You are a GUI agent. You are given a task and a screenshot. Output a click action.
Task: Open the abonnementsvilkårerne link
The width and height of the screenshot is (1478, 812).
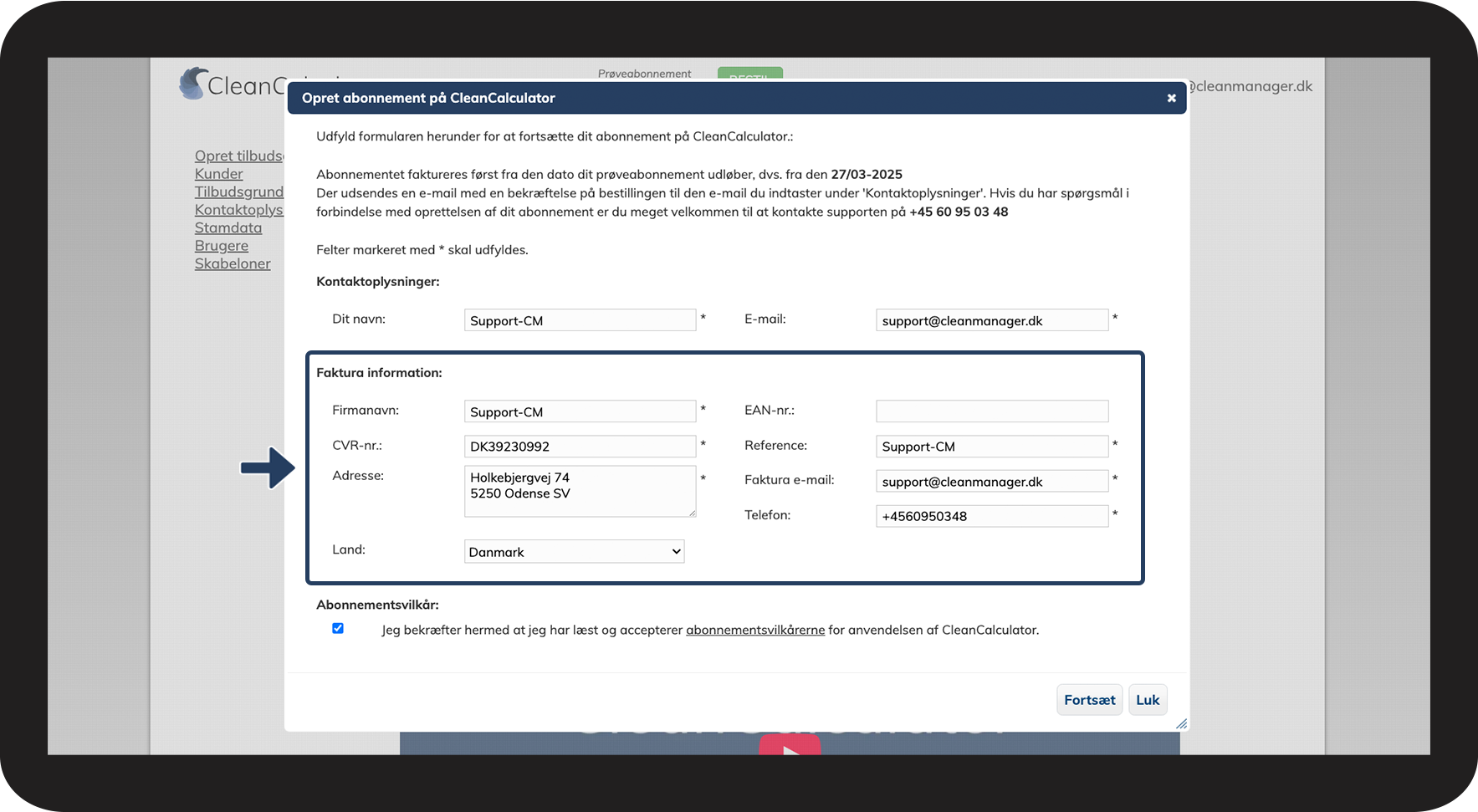755,630
